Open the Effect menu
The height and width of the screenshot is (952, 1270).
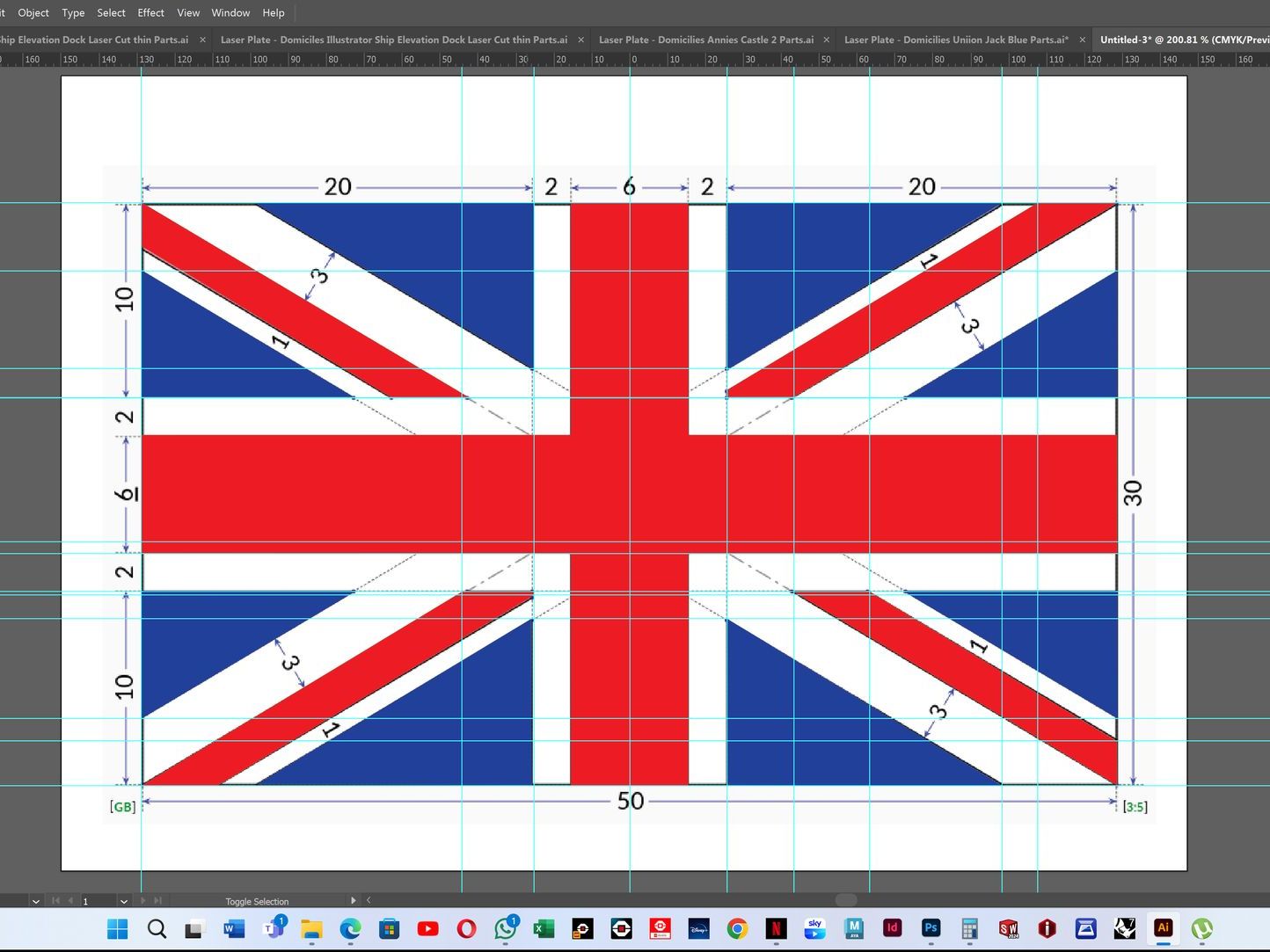pyautogui.click(x=150, y=12)
